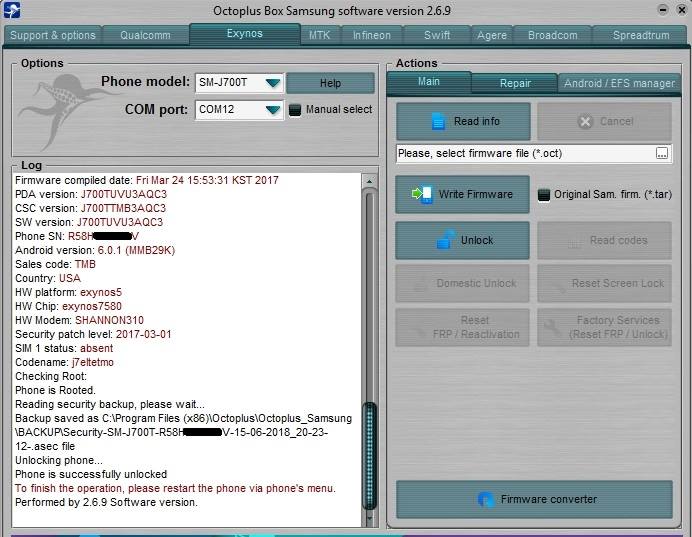This screenshot has height=537, width=692.
Task: Close the Octoplus Box window
Action: click(682, 10)
